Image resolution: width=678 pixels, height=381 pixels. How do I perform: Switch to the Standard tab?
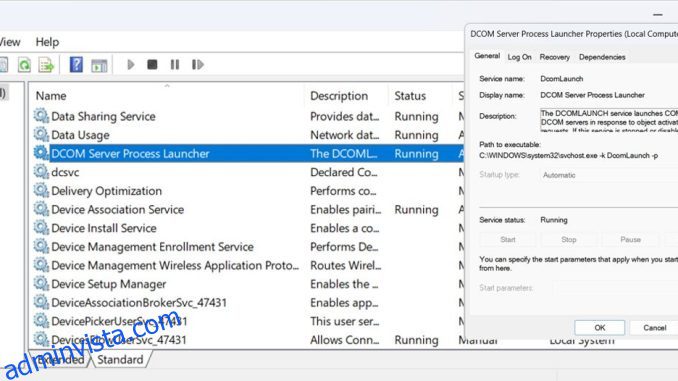tap(120, 359)
